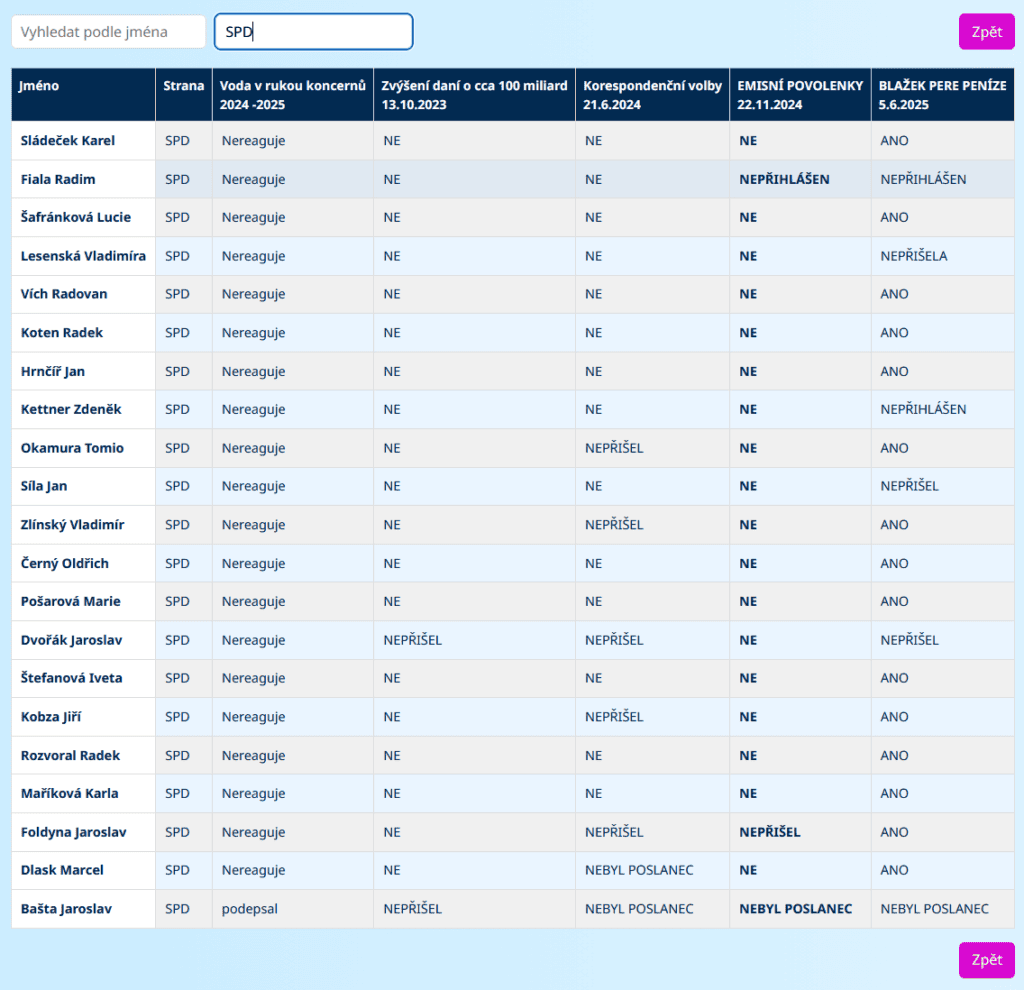1024x990 pixels.
Task: Click 'BLAŽEK PERE PENÍZE' column header
Action: [x=942, y=94]
